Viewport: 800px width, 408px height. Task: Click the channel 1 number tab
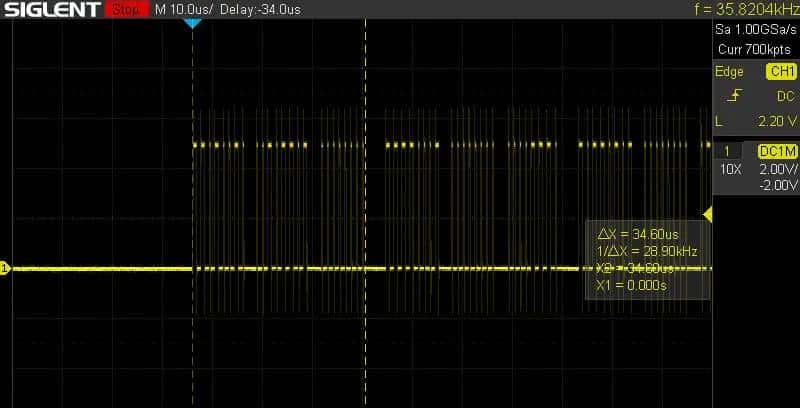click(726, 151)
